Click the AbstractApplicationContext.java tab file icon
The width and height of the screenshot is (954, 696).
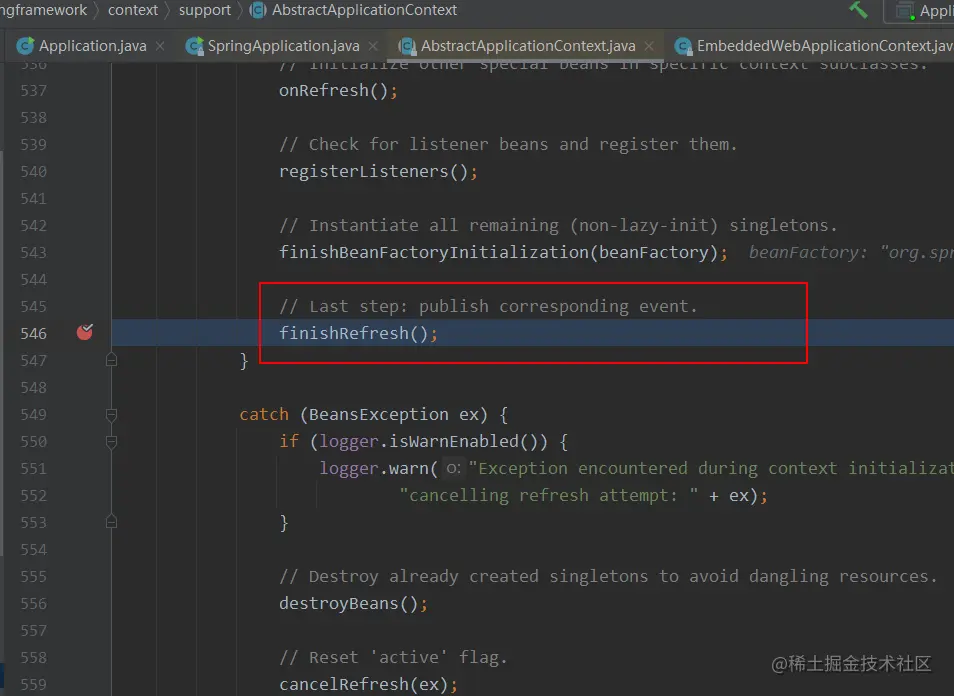click(x=406, y=46)
